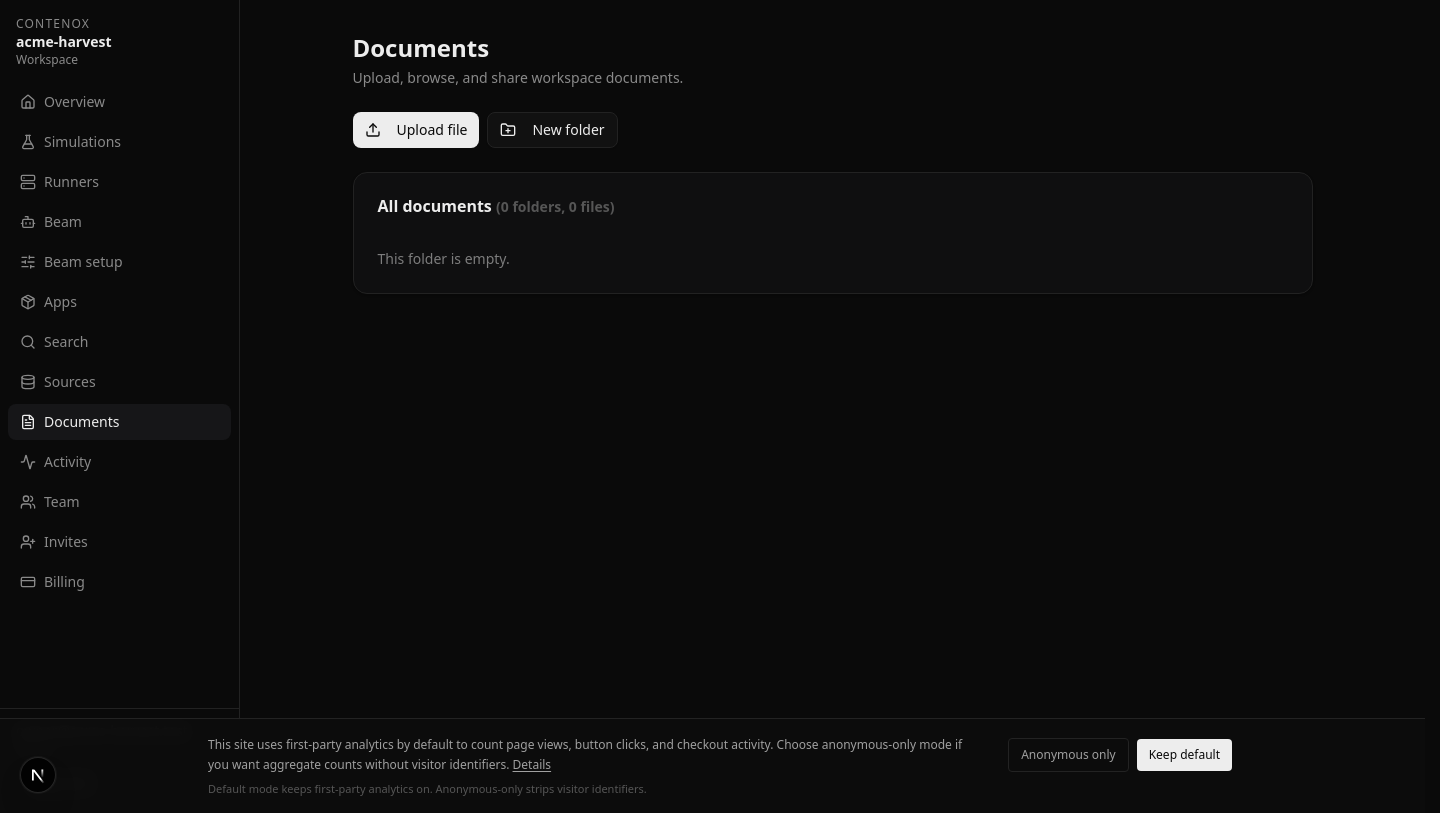Viewport: 1440px width, 813px height.
Task: Select the Beam label in the sidebar
Action: coord(63,222)
